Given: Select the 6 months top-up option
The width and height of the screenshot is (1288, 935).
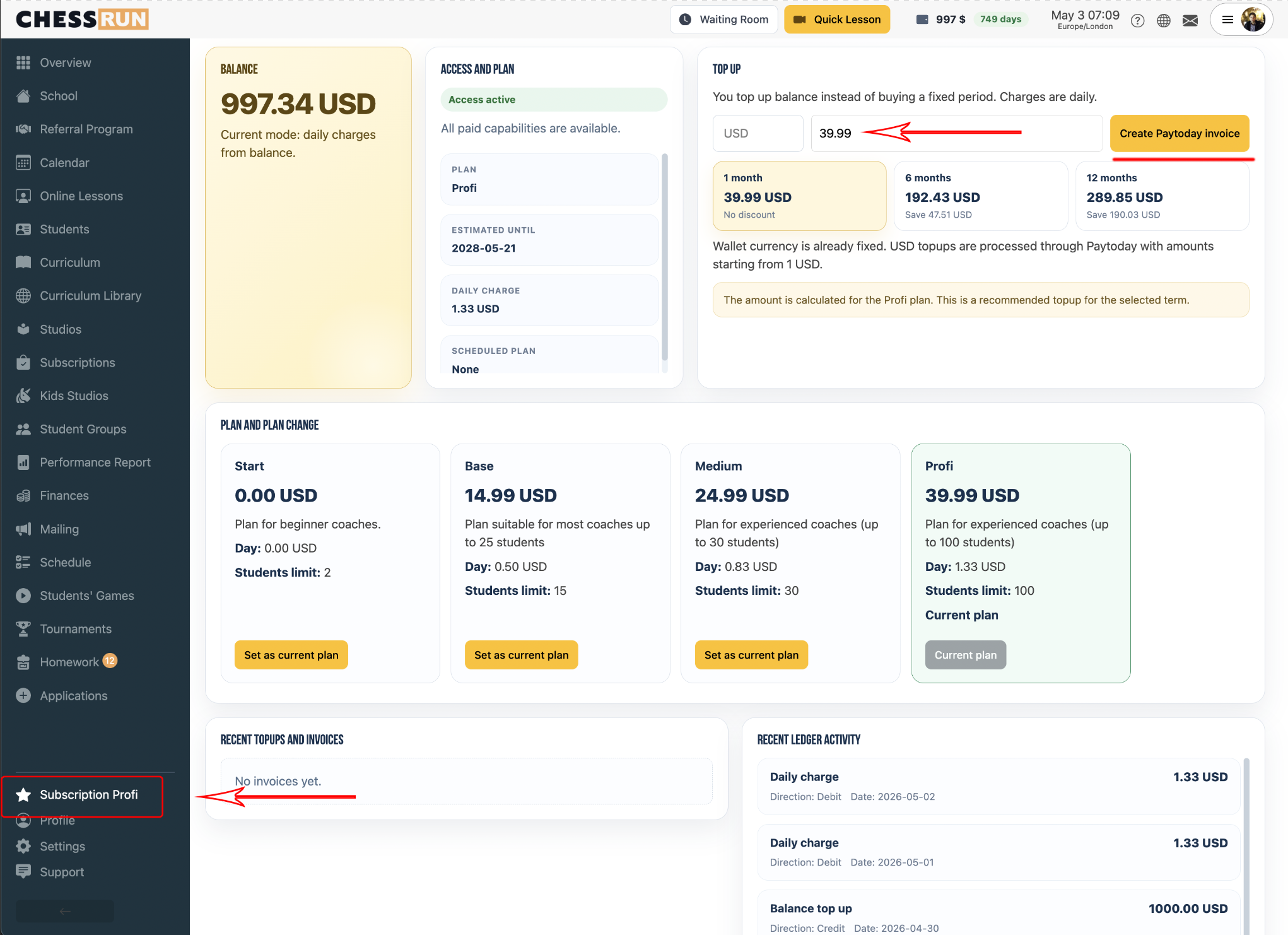Looking at the screenshot, I should [x=980, y=196].
